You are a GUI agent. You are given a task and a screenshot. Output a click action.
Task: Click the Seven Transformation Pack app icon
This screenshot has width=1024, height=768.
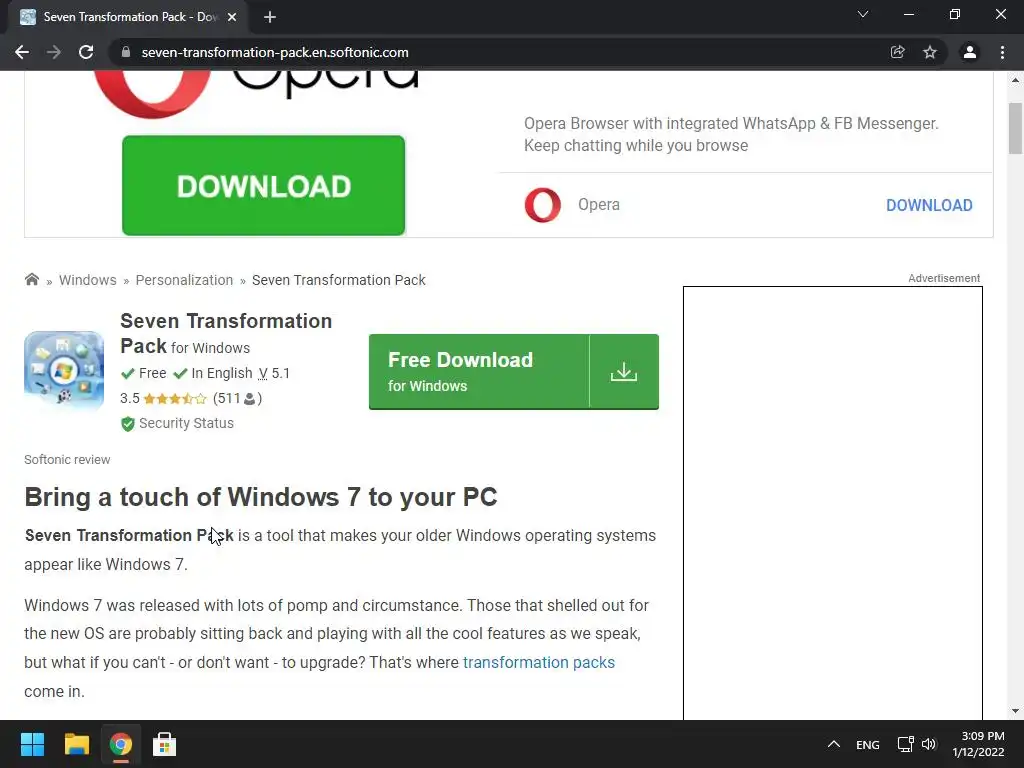[x=64, y=370]
